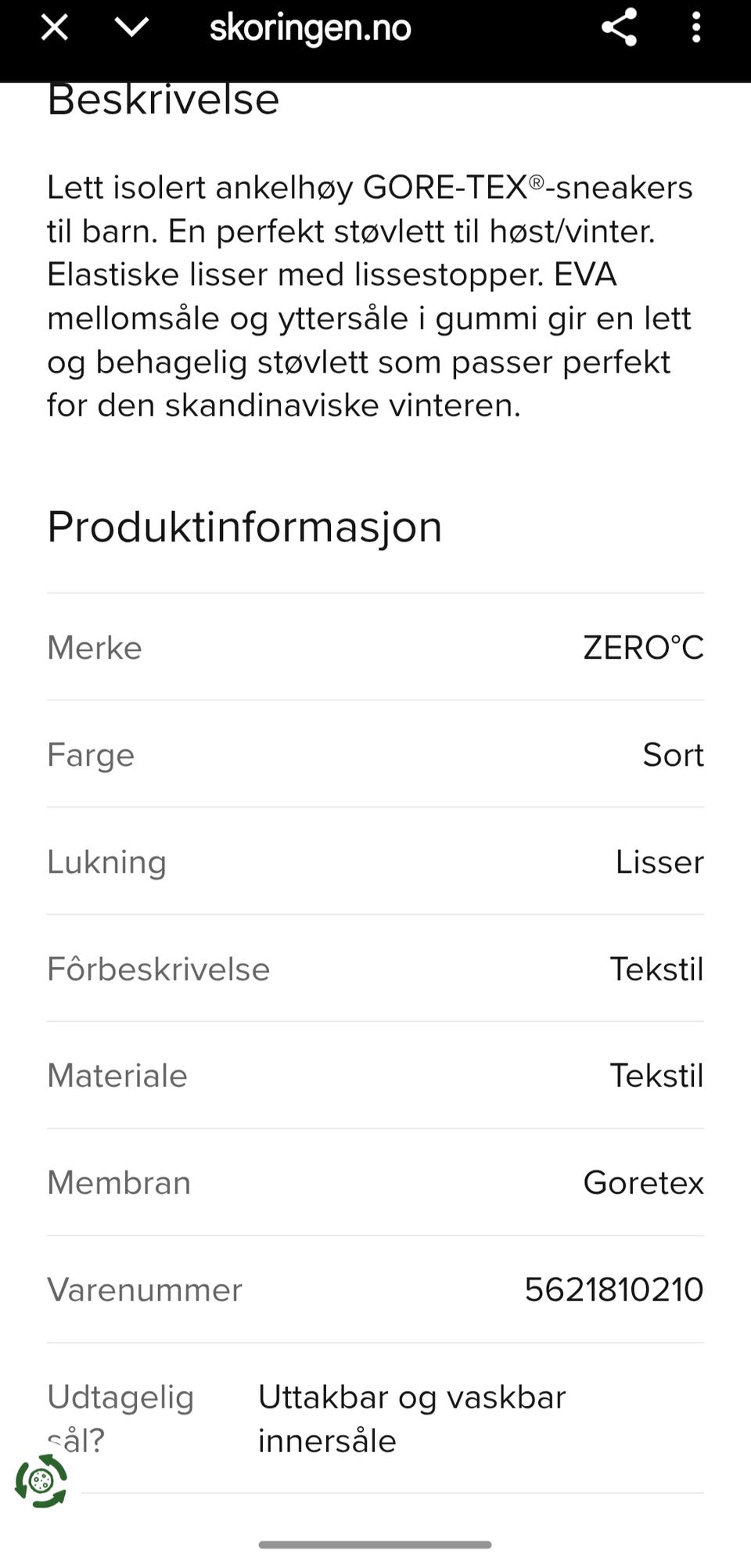This screenshot has width=751, height=1568.
Task: Close the in-app browser with X icon
Action: click(x=54, y=28)
